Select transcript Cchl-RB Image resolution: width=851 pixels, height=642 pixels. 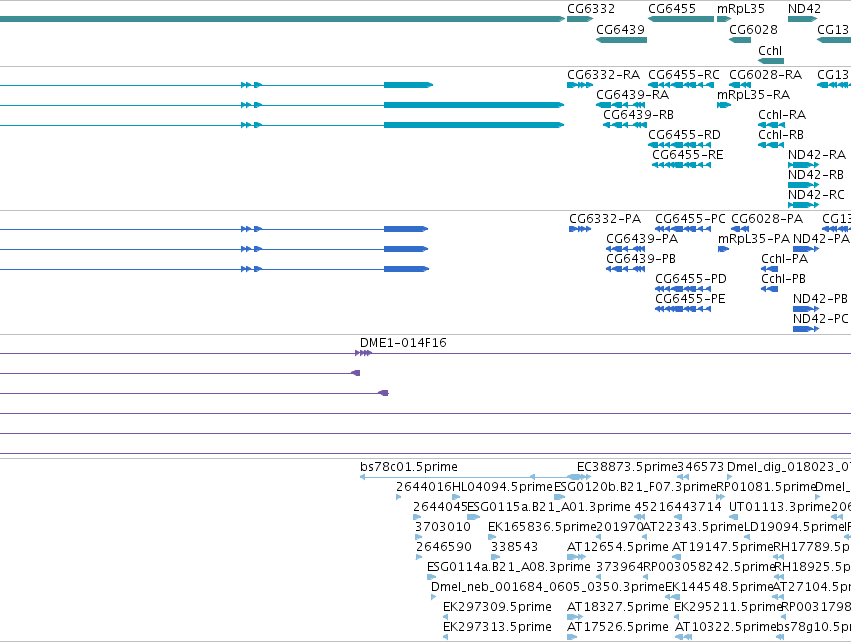[780, 135]
